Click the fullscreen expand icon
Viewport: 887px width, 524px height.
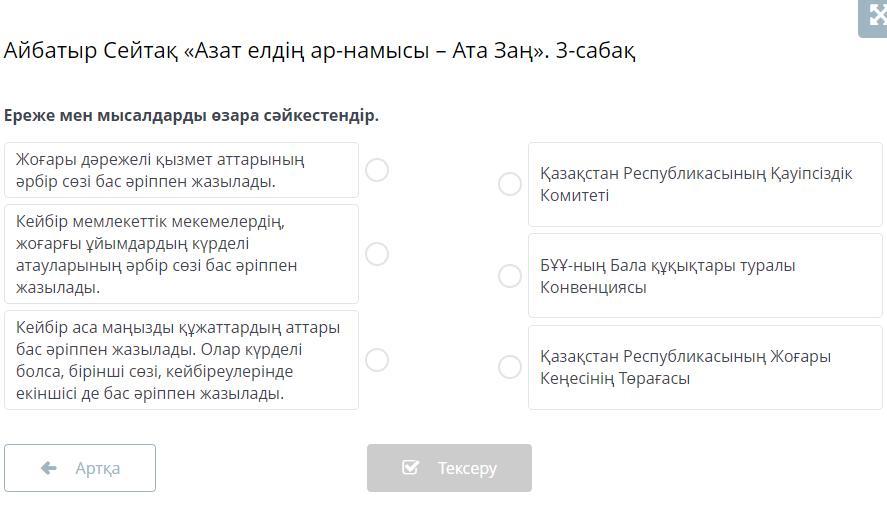[874, 17]
